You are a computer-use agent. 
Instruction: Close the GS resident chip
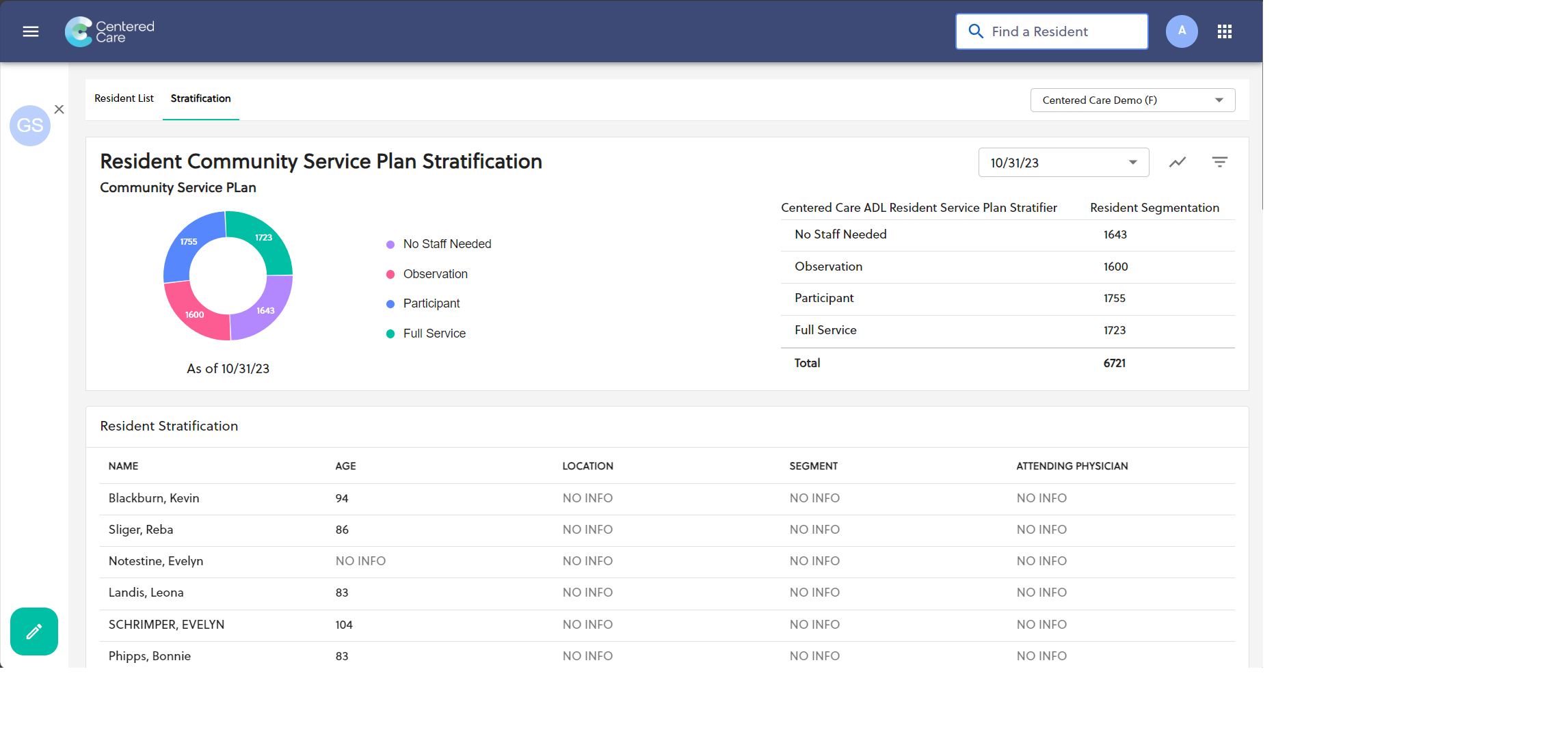point(59,109)
